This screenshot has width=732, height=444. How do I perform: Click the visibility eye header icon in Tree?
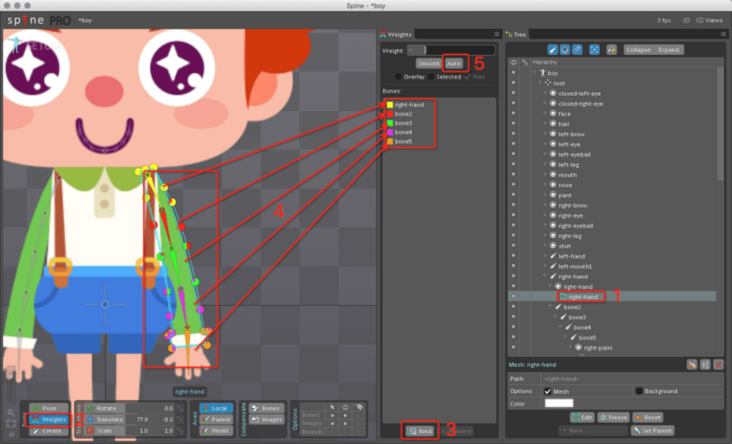coord(514,62)
